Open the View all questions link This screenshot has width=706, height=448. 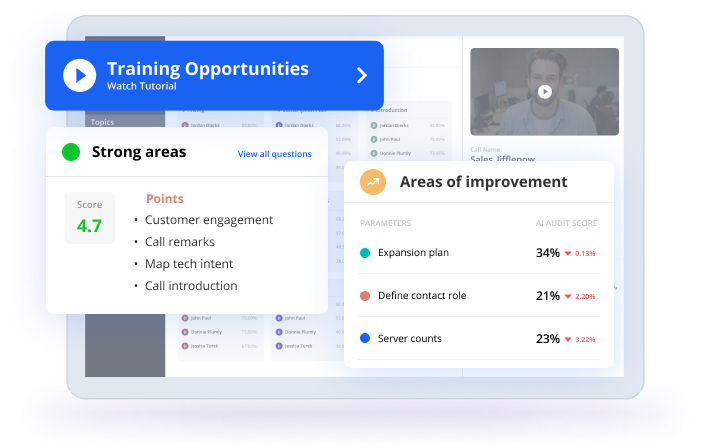pos(275,154)
